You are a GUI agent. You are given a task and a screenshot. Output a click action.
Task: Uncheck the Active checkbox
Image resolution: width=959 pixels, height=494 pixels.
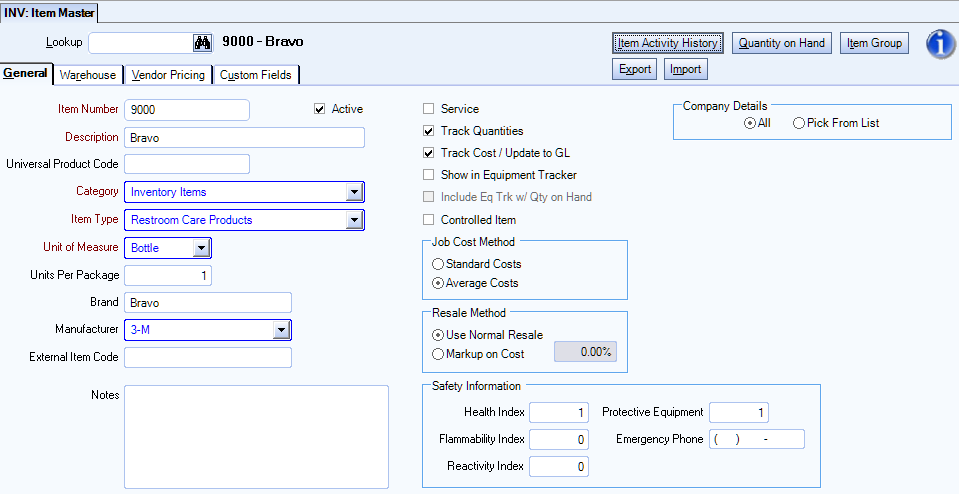(x=320, y=109)
